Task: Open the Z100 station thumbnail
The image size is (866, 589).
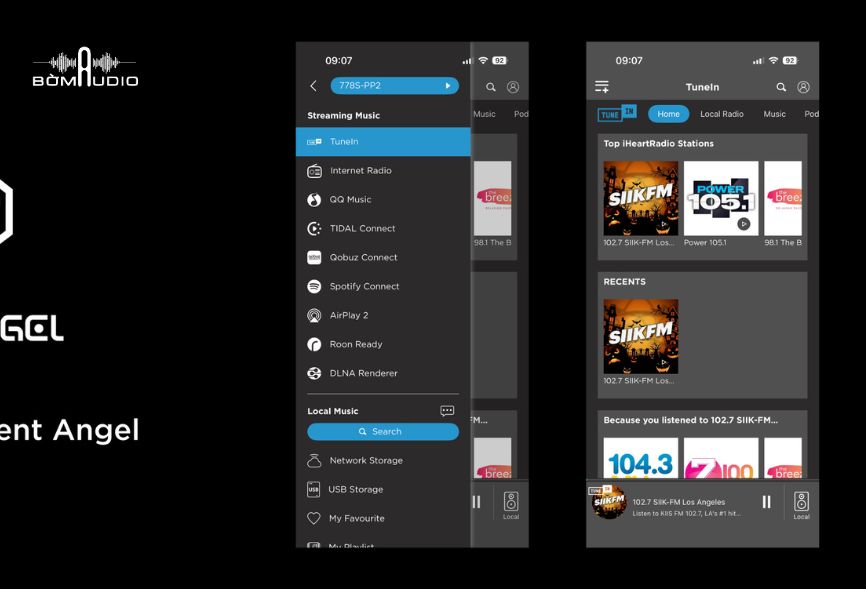Action: click(x=721, y=458)
